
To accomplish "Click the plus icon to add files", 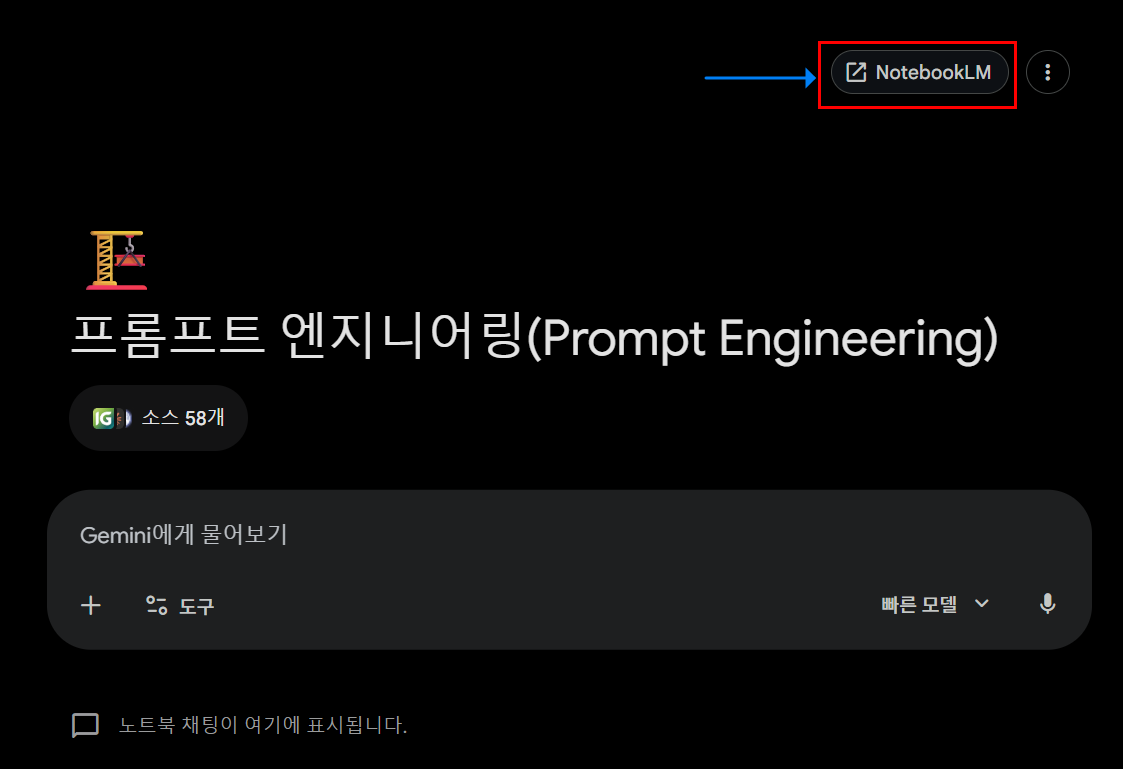I will (x=91, y=606).
